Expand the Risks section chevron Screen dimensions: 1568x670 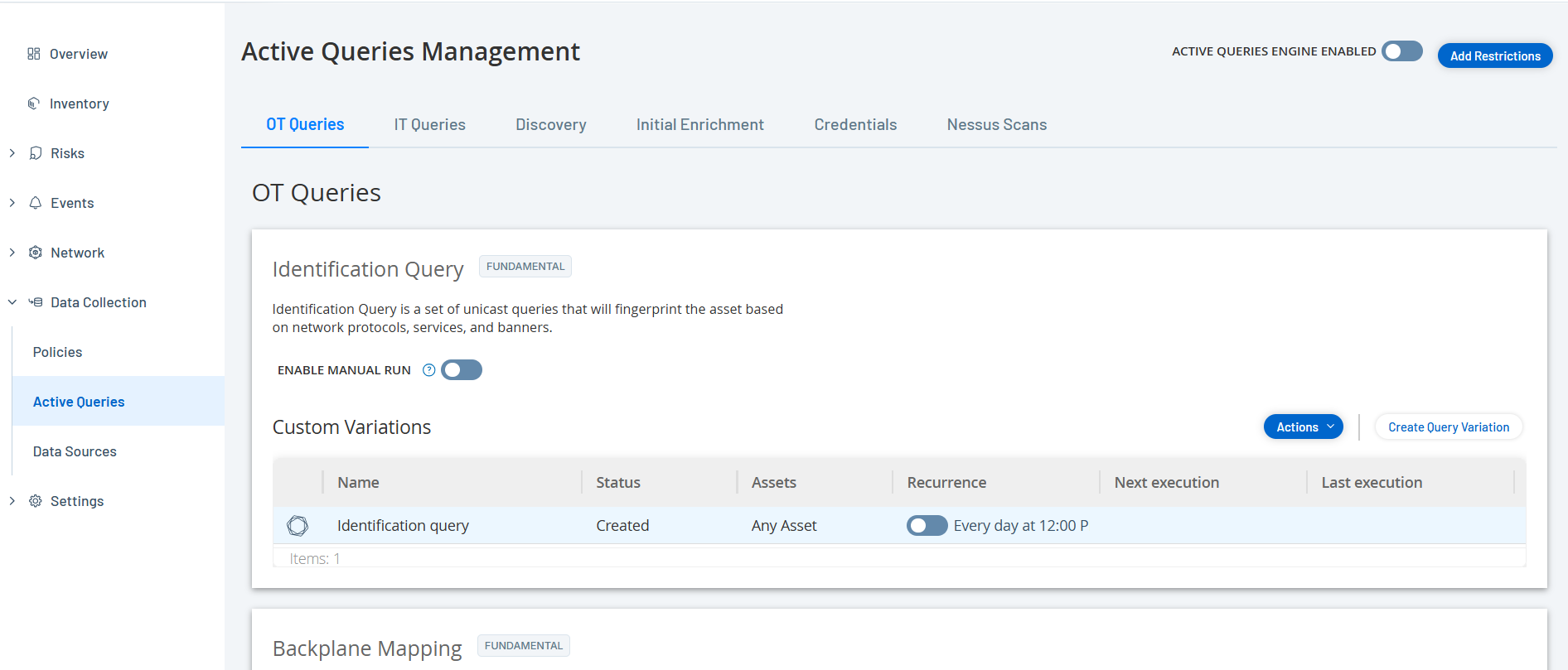(12, 153)
